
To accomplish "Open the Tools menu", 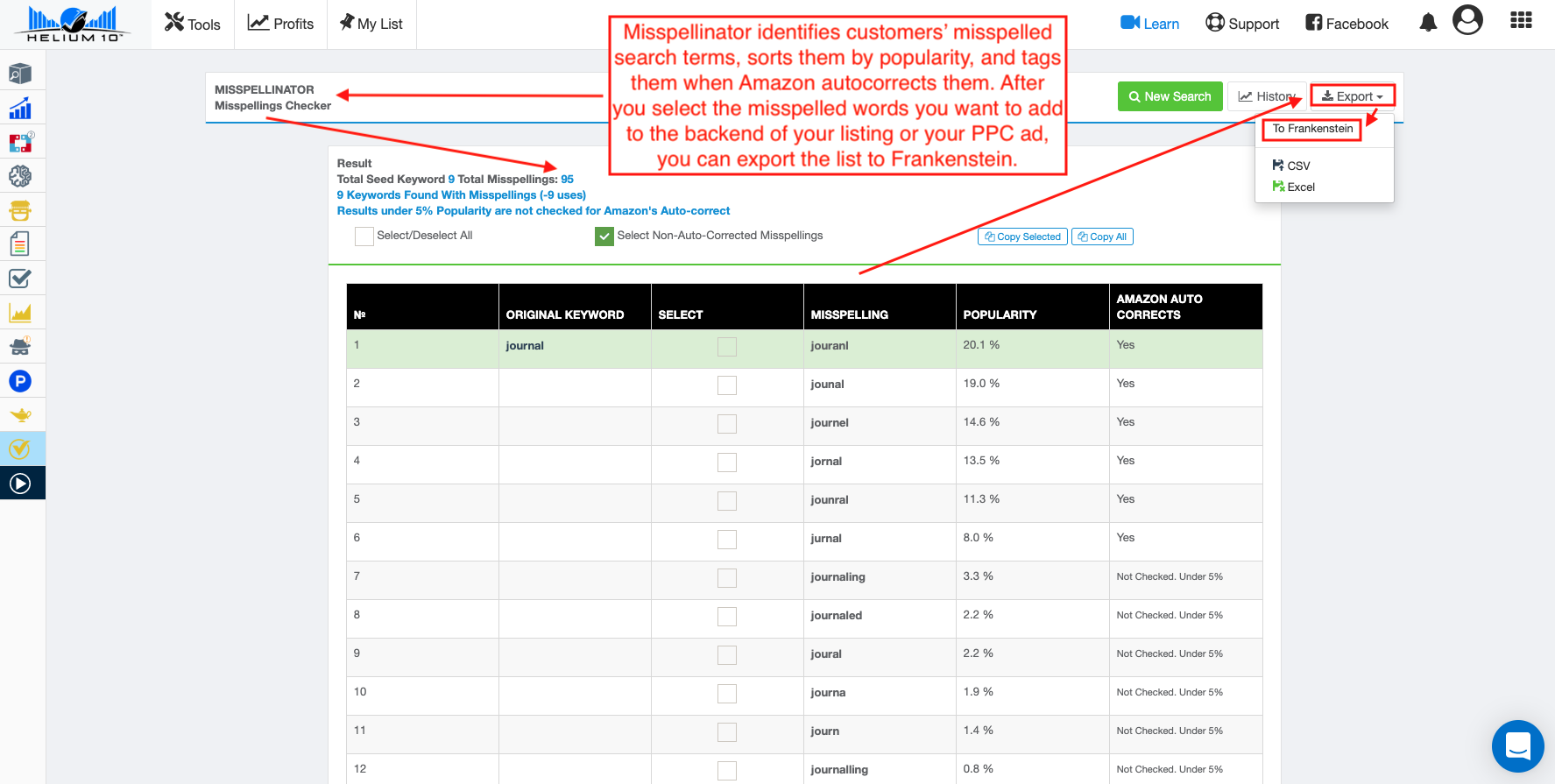I will click(193, 24).
